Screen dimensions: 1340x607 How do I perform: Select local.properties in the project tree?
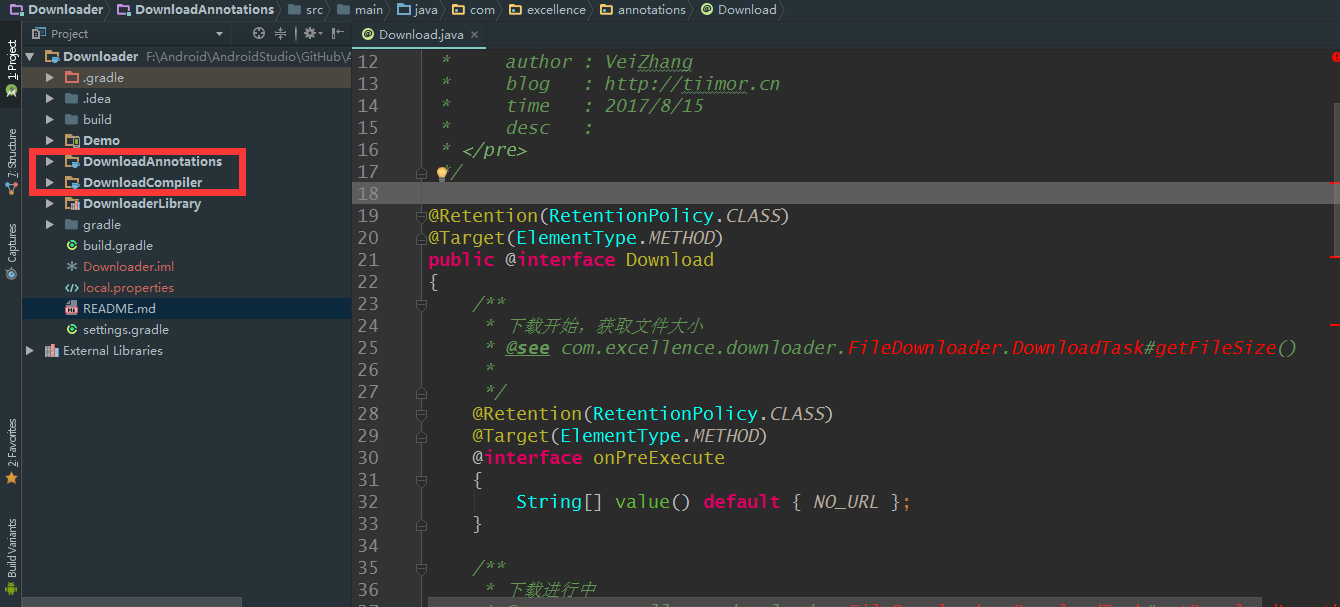[186, 287]
